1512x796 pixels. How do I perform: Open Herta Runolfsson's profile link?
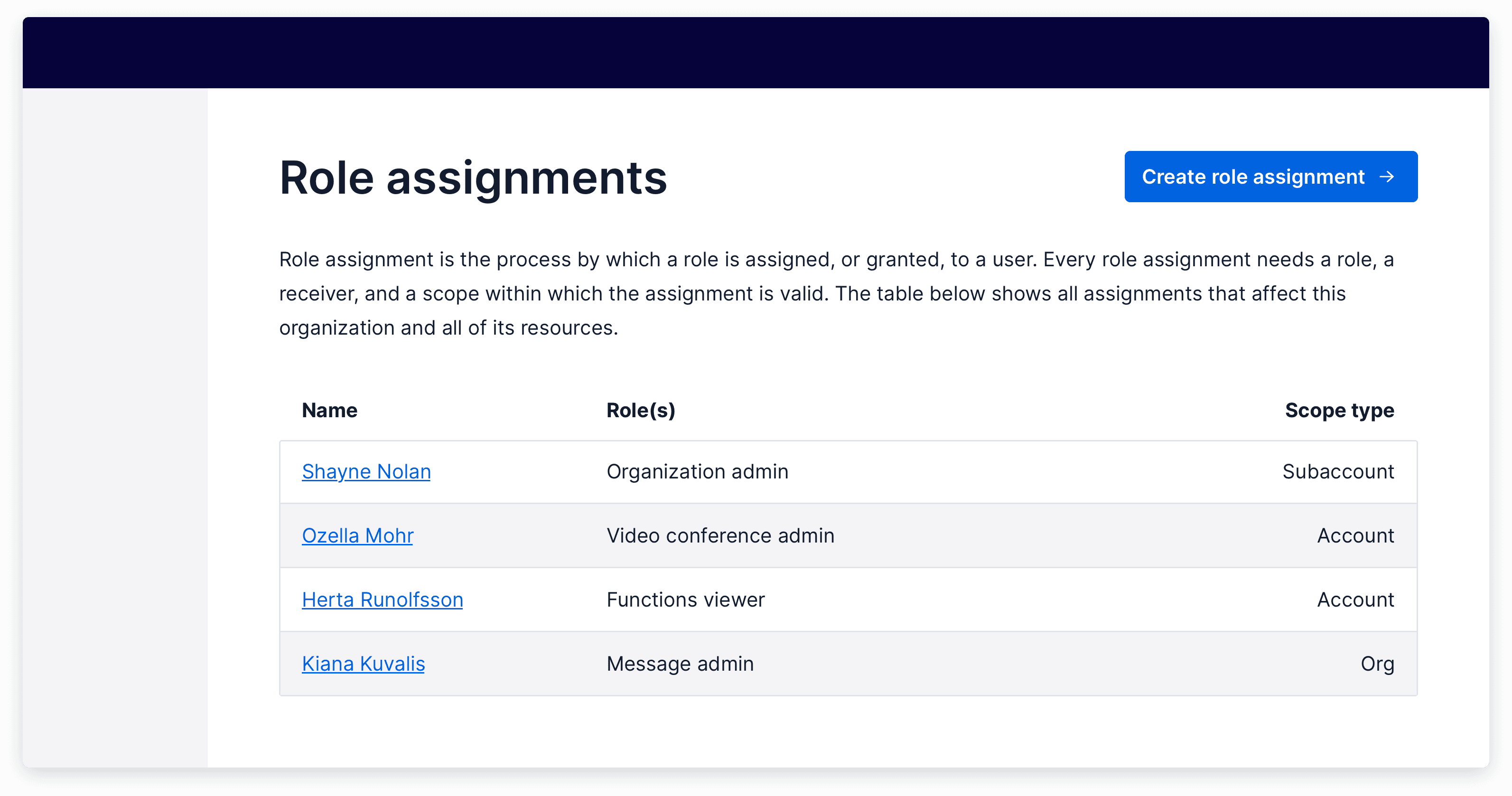(x=382, y=599)
